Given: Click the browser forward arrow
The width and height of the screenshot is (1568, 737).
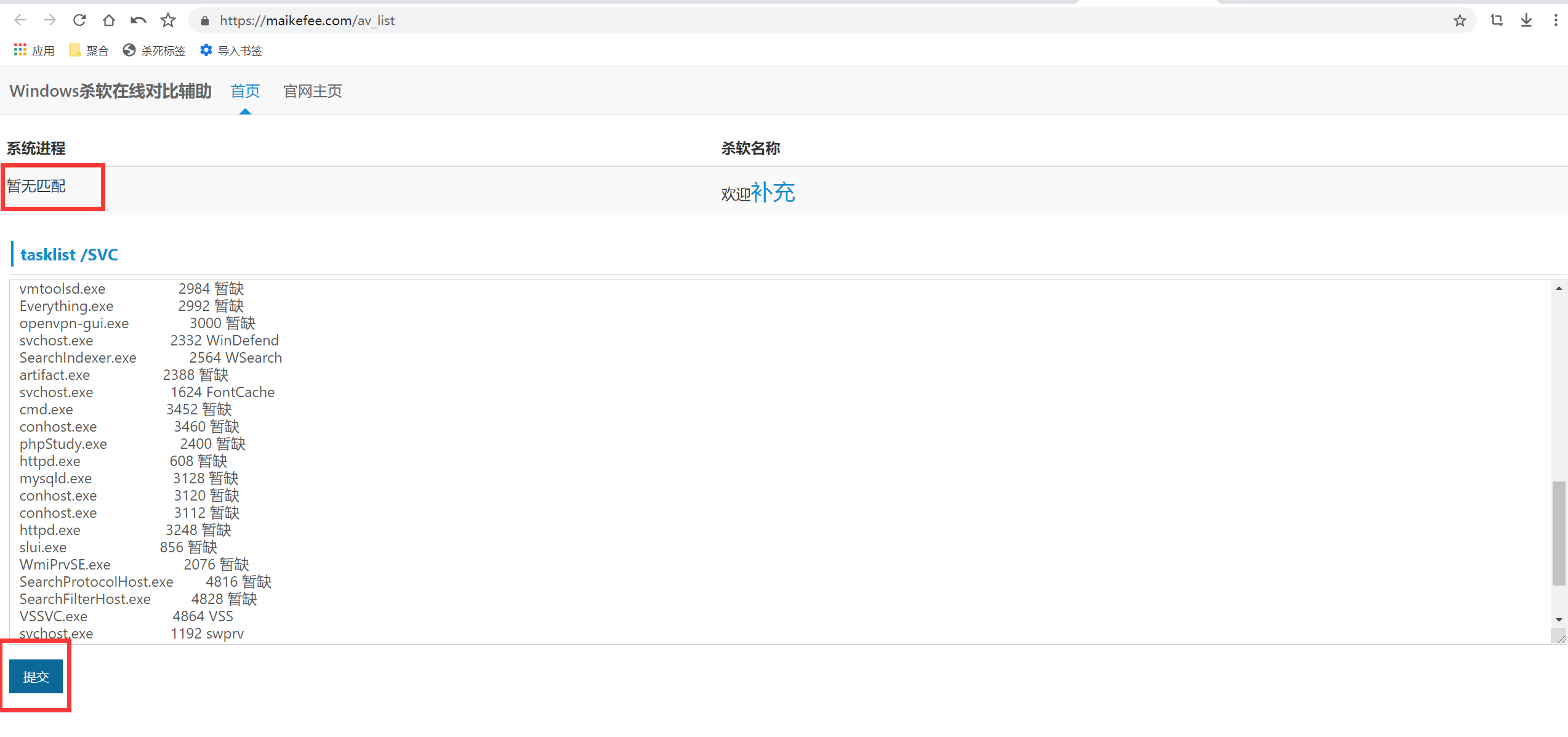Looking at the screenshot, I should click(50, 20).
